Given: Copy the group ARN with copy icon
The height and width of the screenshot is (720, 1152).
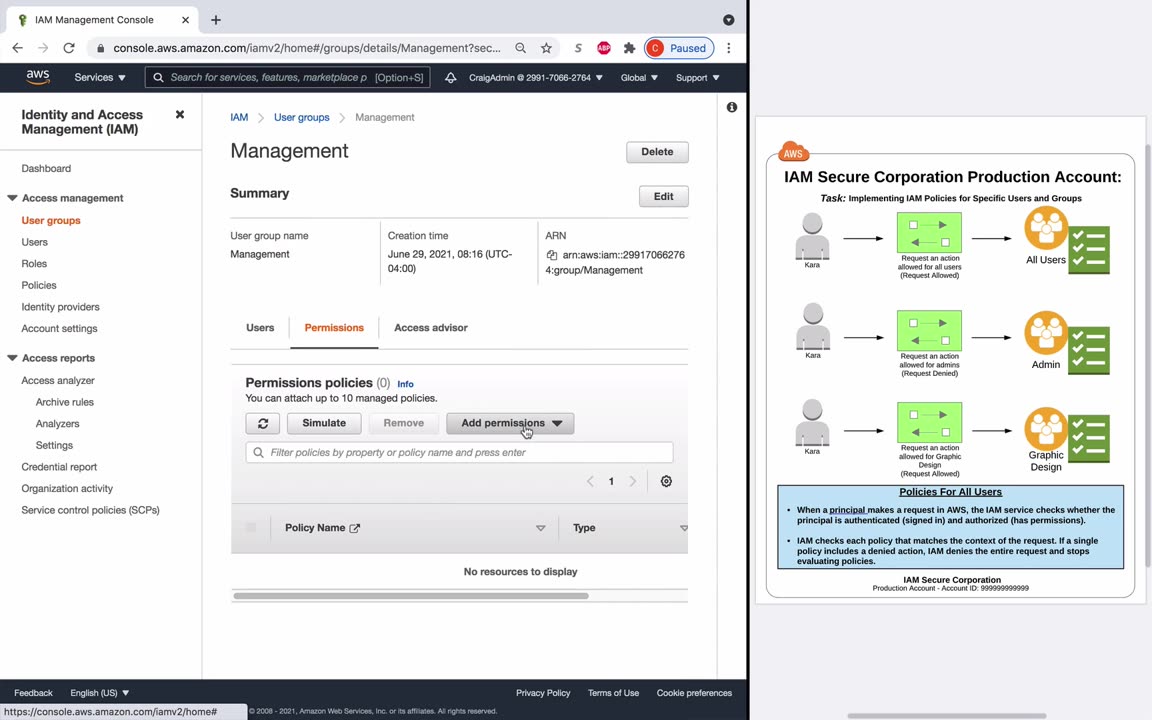Looking at the screenshot, I should [552, 255].
